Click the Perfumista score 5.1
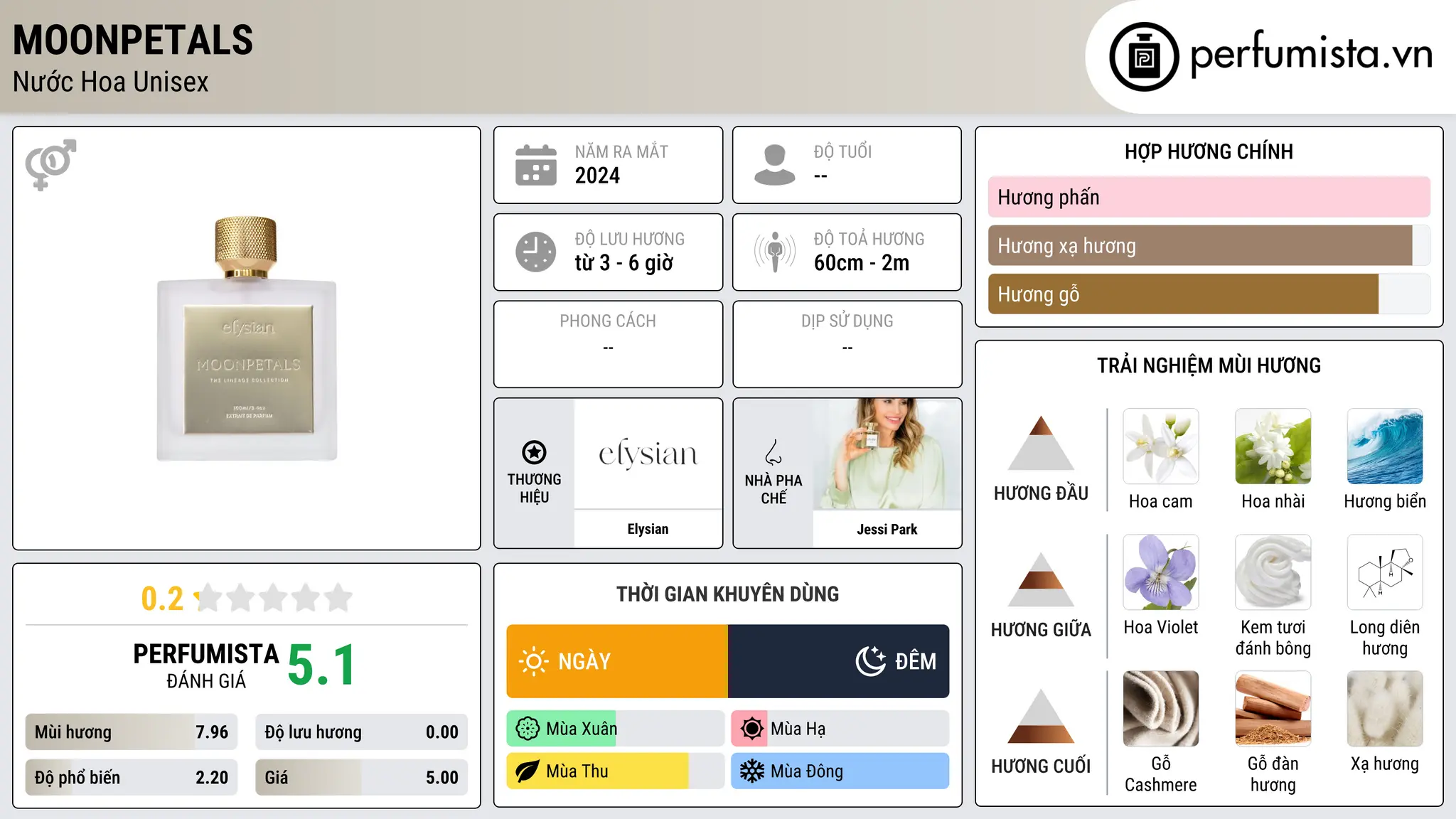The image size is (1456, 819). pos(321,665)
